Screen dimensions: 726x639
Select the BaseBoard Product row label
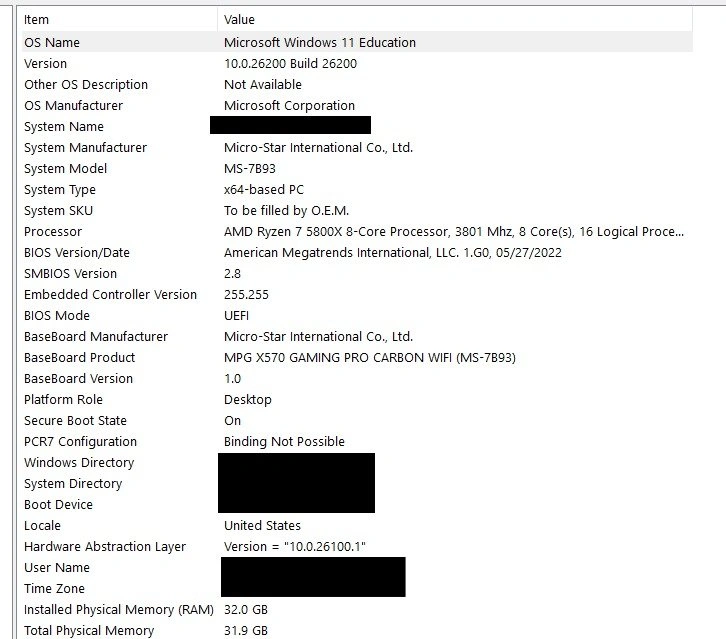coord(80,357)
